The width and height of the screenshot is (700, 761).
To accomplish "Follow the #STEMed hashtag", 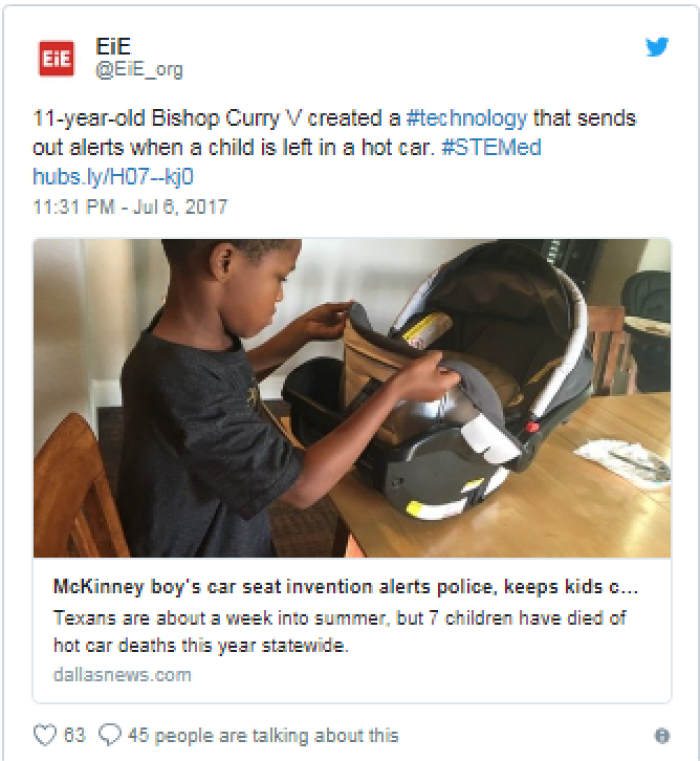I will (x=491, y=148).
